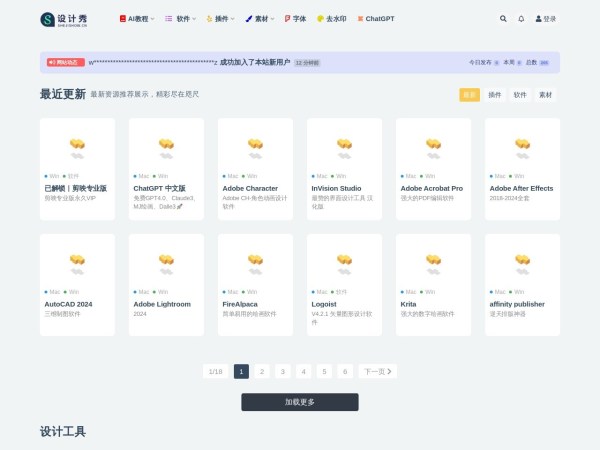Click the 素材 brush icon
The height and width of the screenshot is (450, 600).
[x=249, y=19]
